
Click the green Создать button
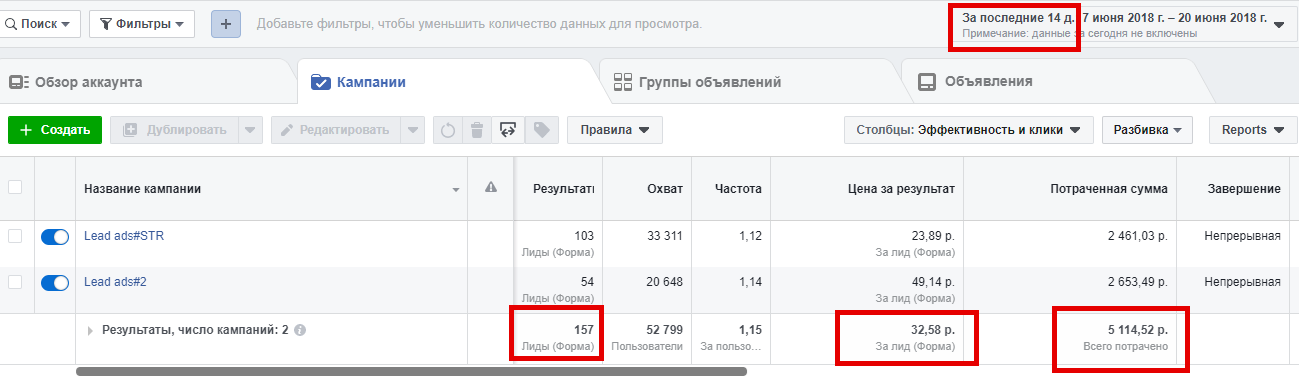click(55, 130)
